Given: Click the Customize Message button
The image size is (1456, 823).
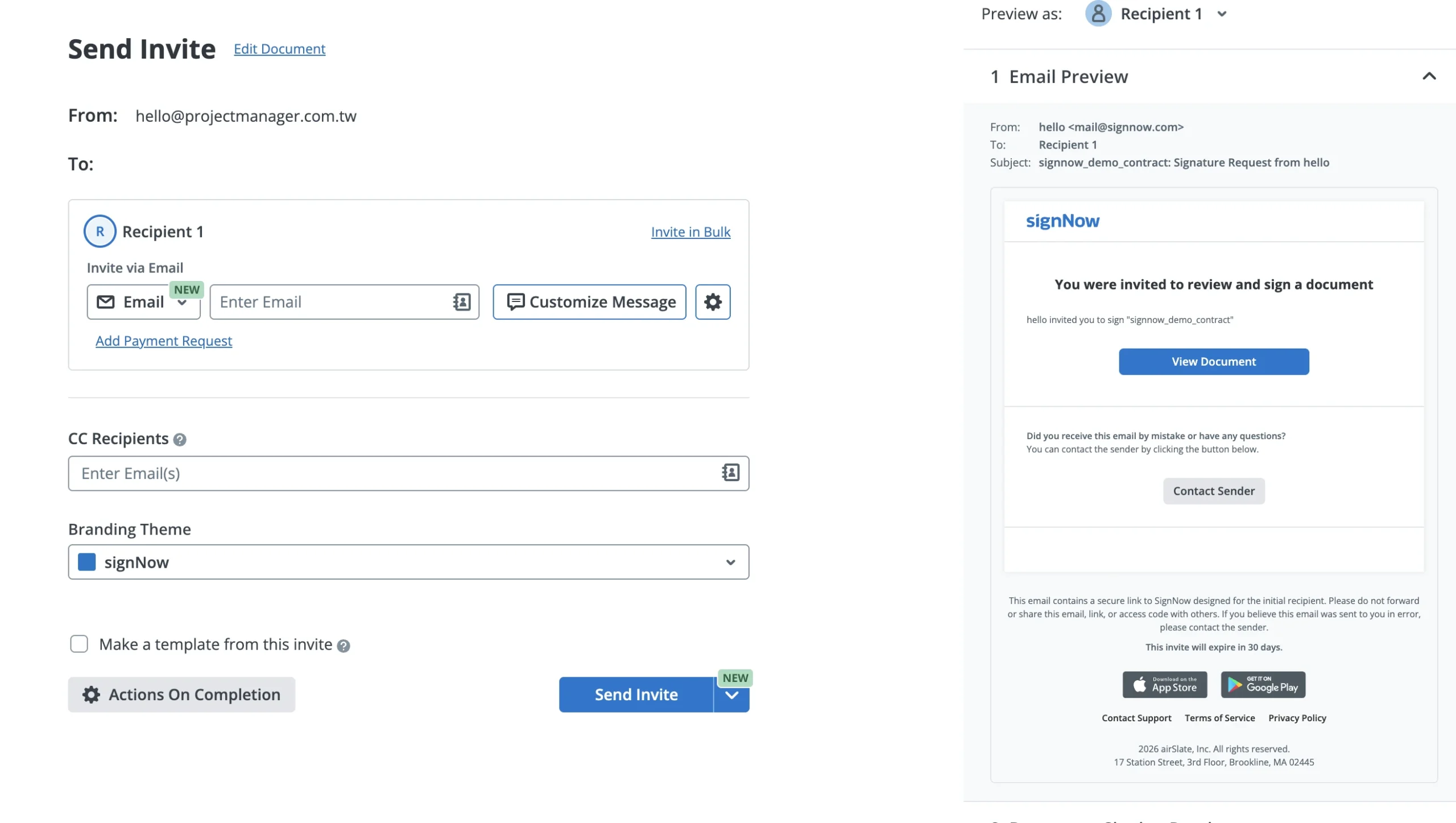Looking at the screenshot, I should point(589,302).
